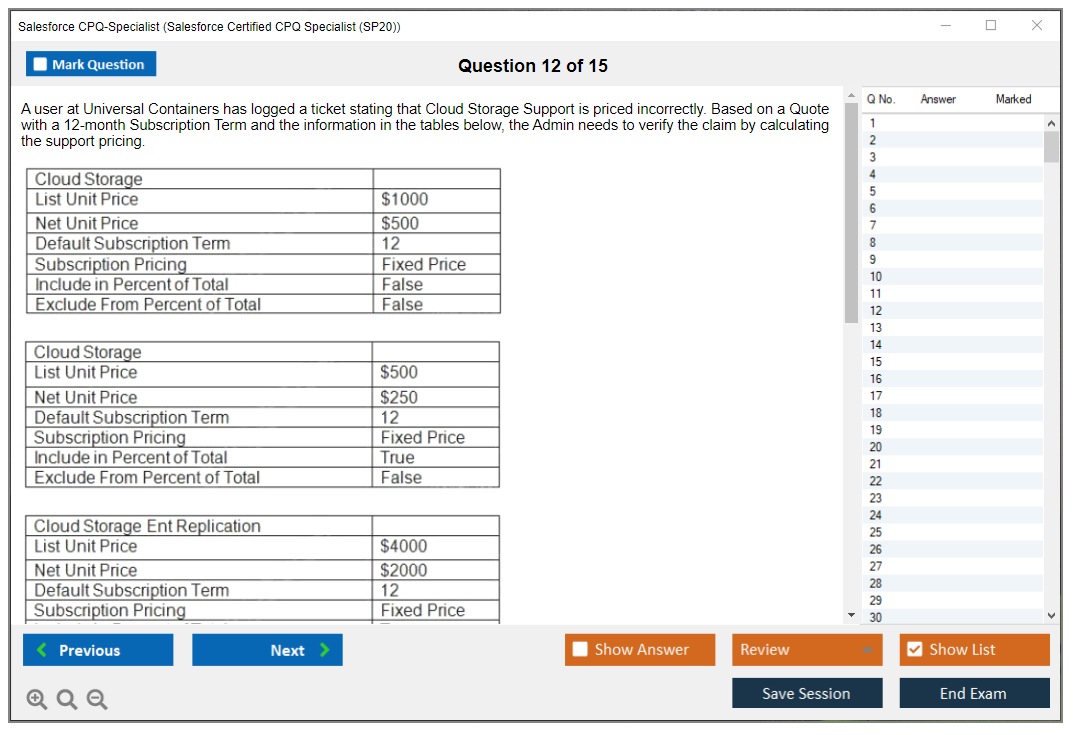Uncheck the Show List checkbox

[x=914, y=650]
